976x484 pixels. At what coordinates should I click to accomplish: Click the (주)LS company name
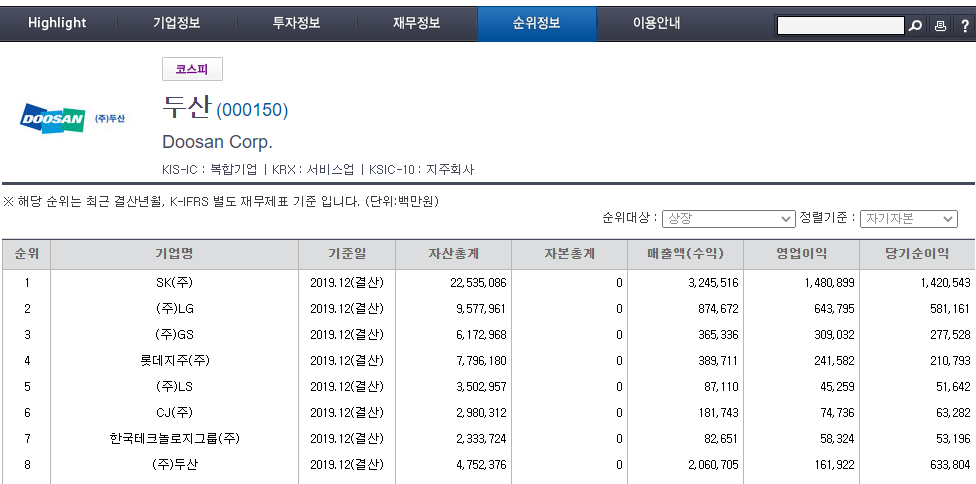174,387
